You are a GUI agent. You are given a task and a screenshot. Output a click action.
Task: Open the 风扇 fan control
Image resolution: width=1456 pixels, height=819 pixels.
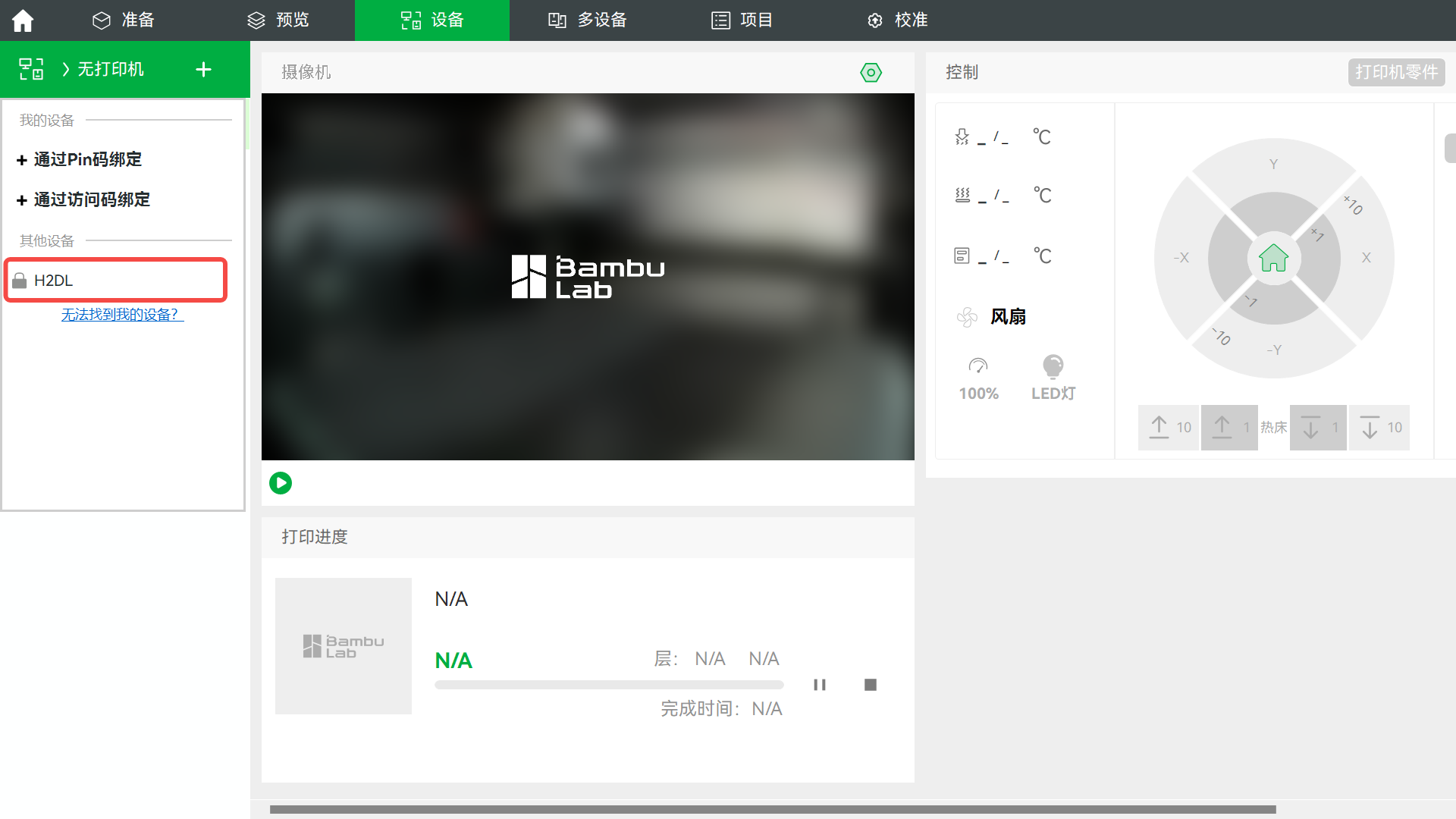click(991, 316)
